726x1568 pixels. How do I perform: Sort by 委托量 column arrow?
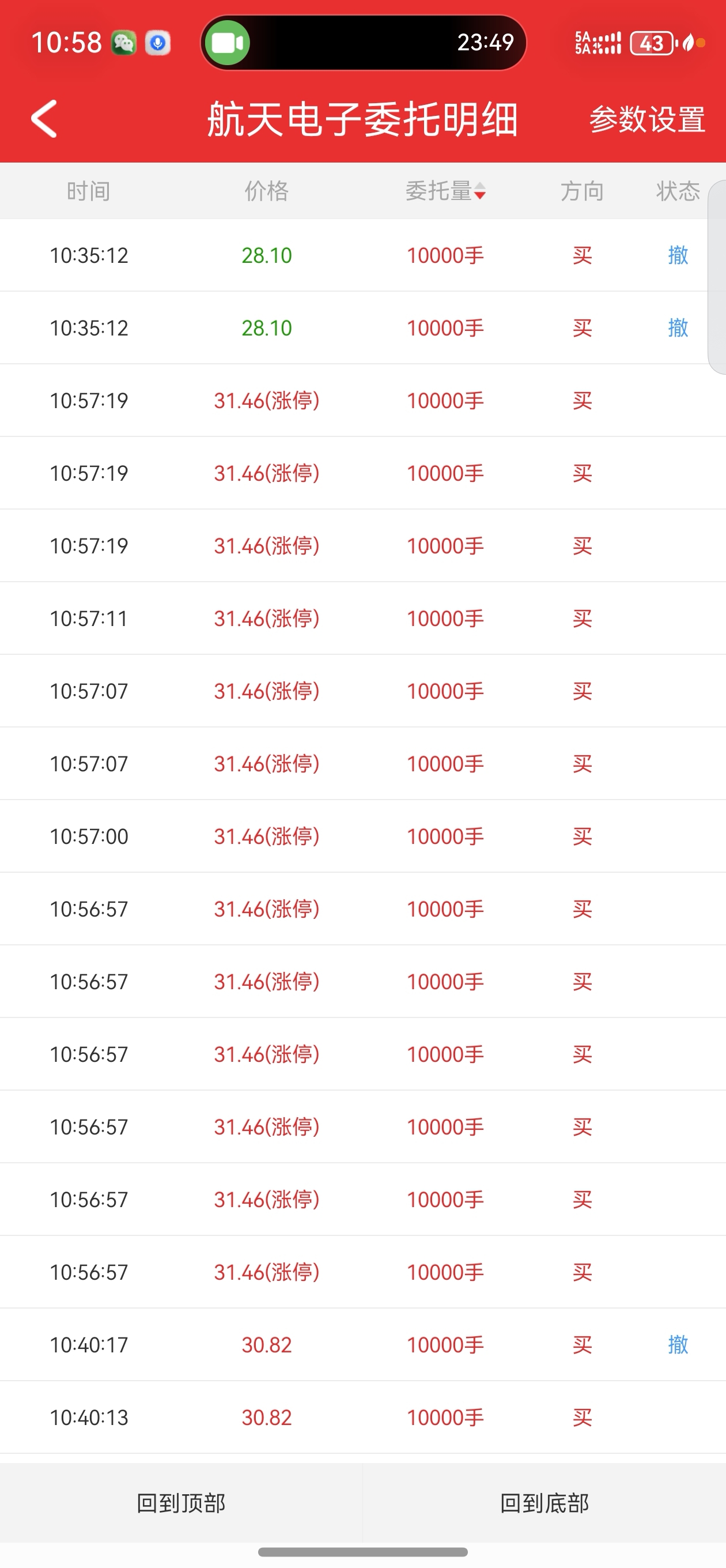pos(479,191)
